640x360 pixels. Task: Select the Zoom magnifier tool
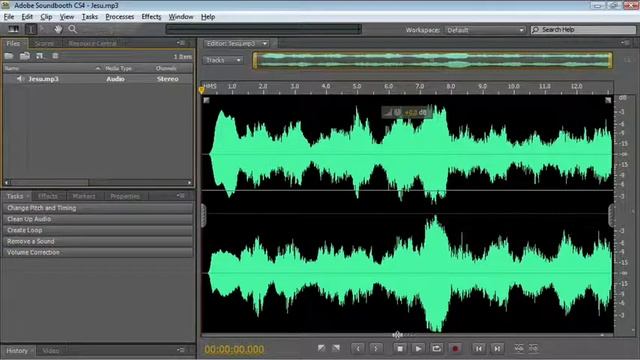[73, 29]
